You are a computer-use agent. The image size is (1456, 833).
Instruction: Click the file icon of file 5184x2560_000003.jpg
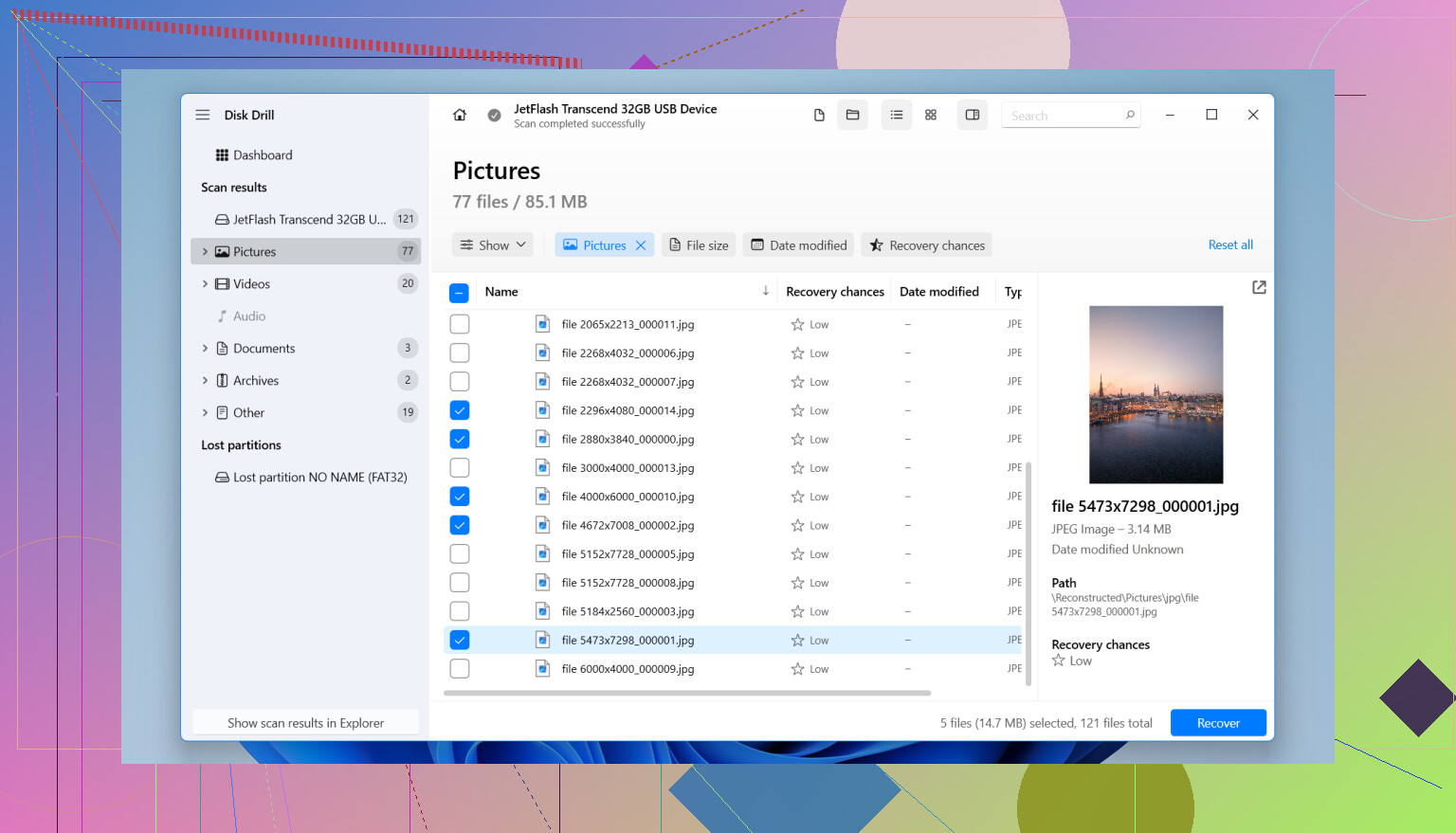[x=542, y=611]
